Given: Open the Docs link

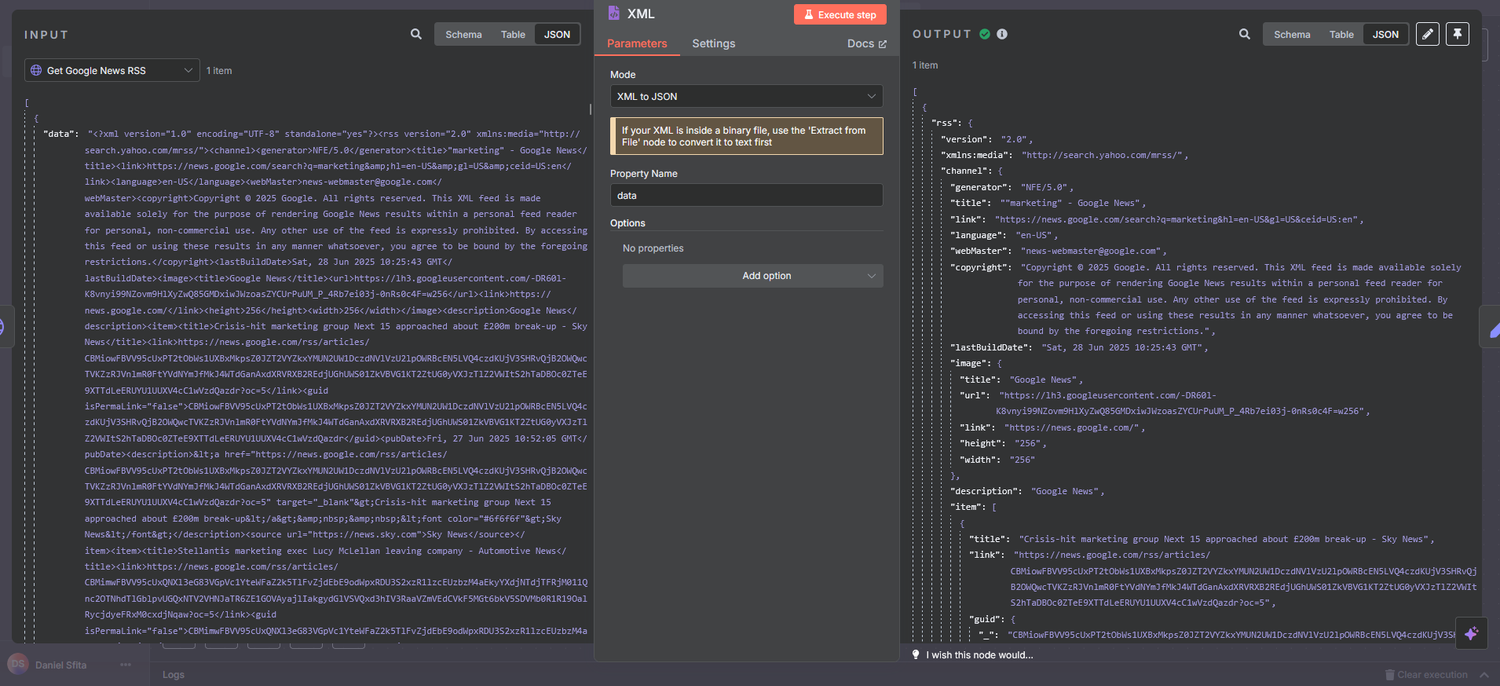Looking at the screenshot, I should (x=864, y=43).
